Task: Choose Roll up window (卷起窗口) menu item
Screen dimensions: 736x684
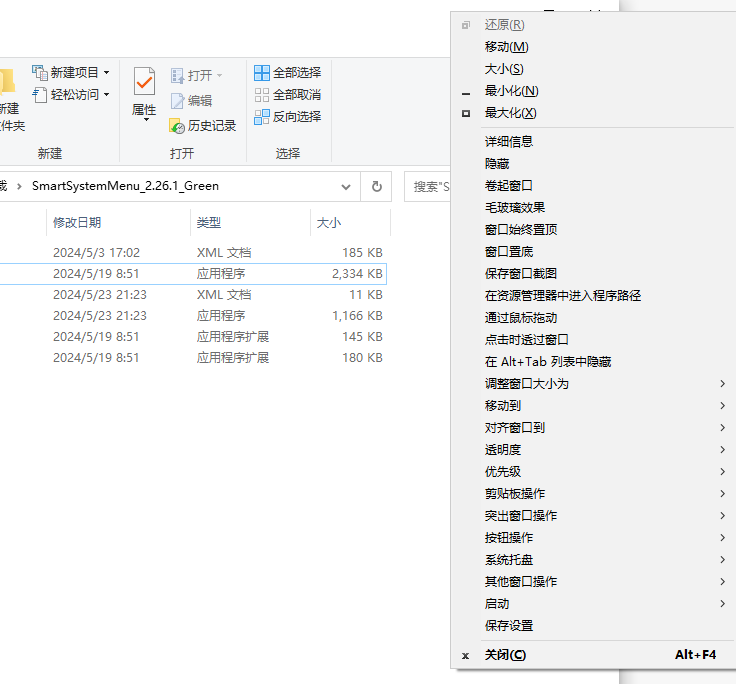Action: point(509,186)
